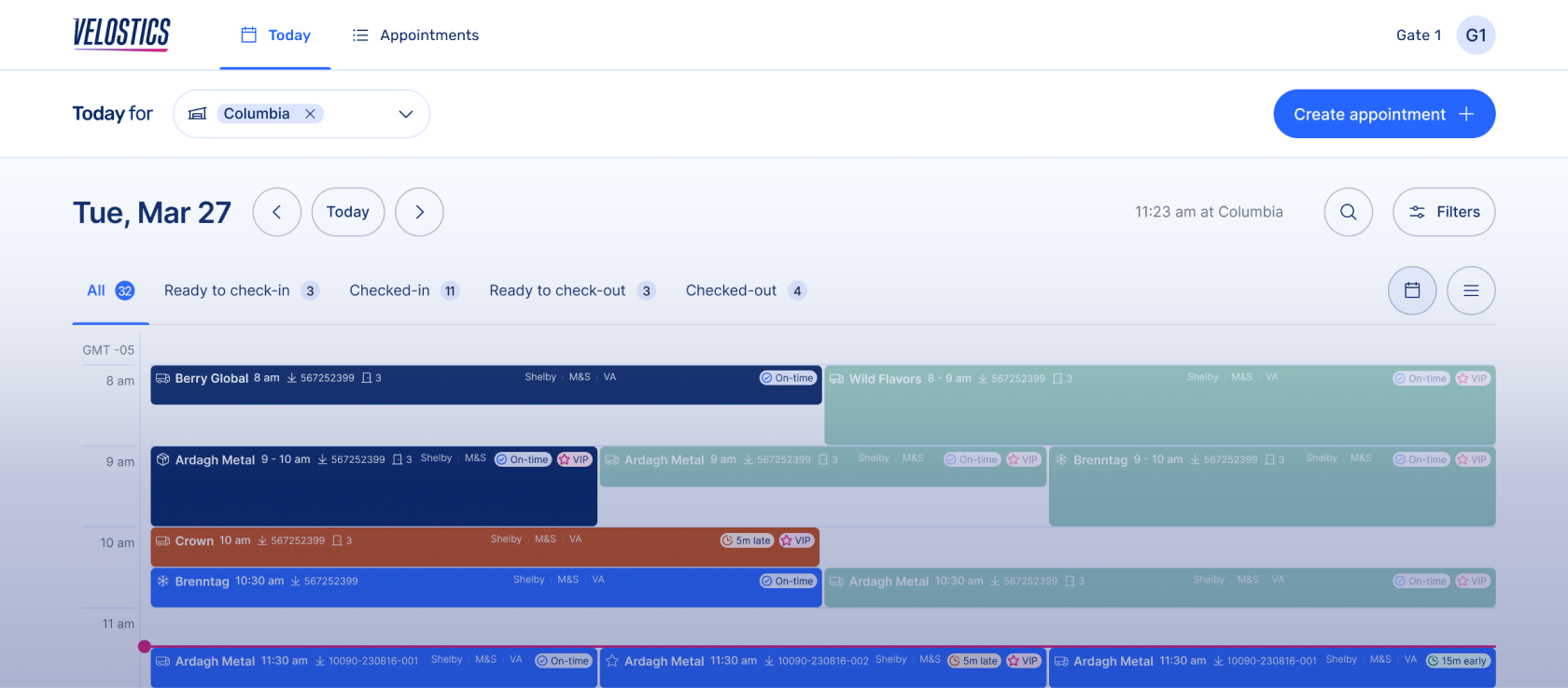Go to next day arrow
This screenshot has width=1568, height=688.
(419, 212)
